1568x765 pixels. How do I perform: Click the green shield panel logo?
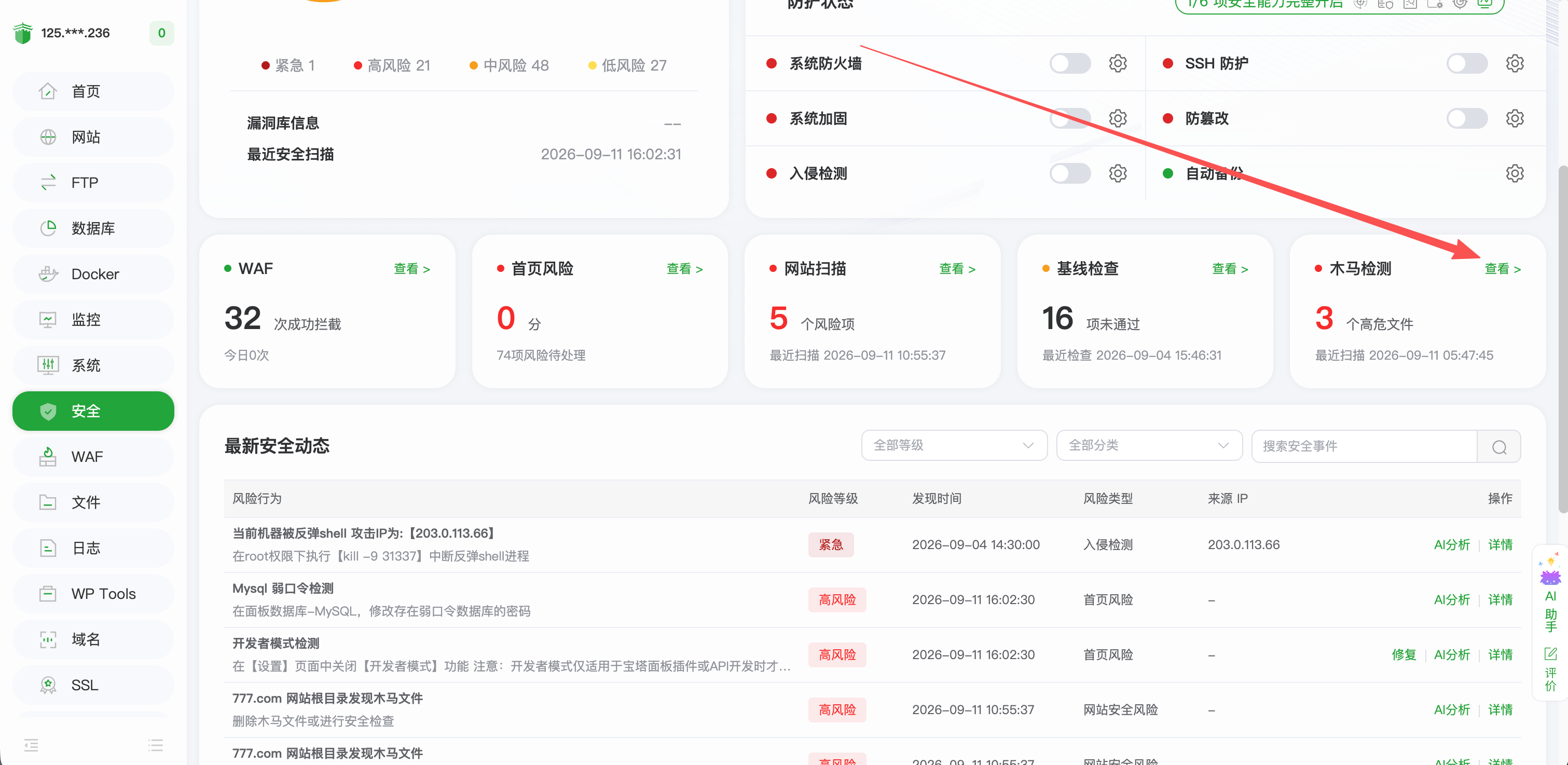(x=22, y=33)
